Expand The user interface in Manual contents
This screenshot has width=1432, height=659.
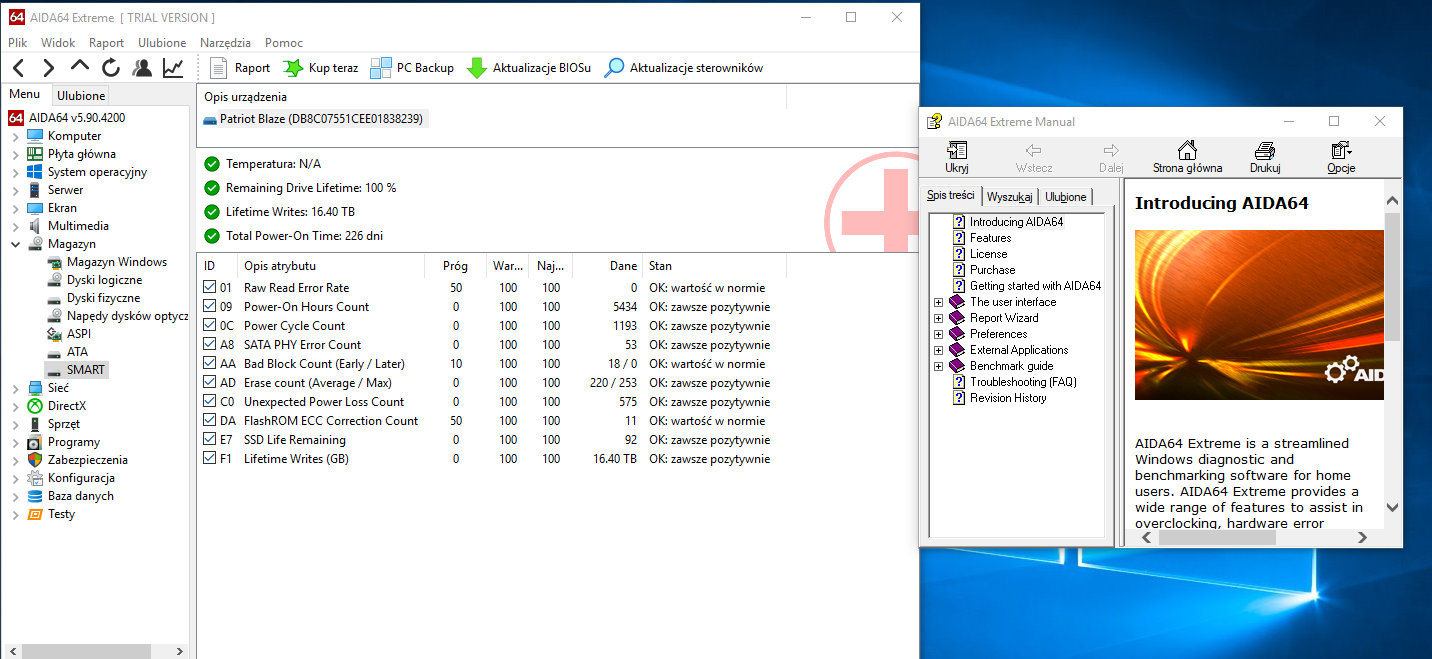[938, 302]
